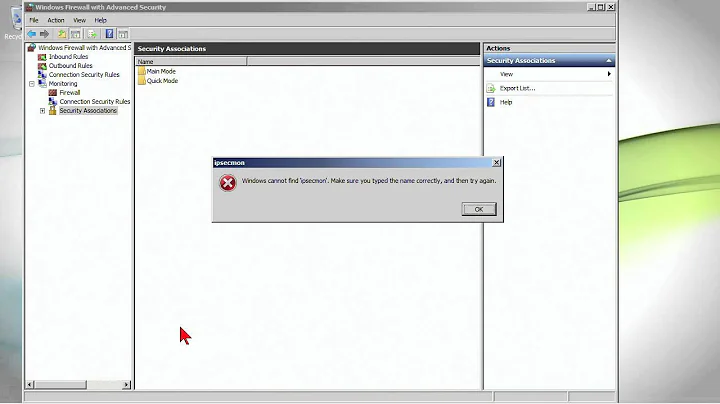Viewport: 720px width, 404px height.
Task: Select Inbound Rules in the tree
Action: click(68, 57)
